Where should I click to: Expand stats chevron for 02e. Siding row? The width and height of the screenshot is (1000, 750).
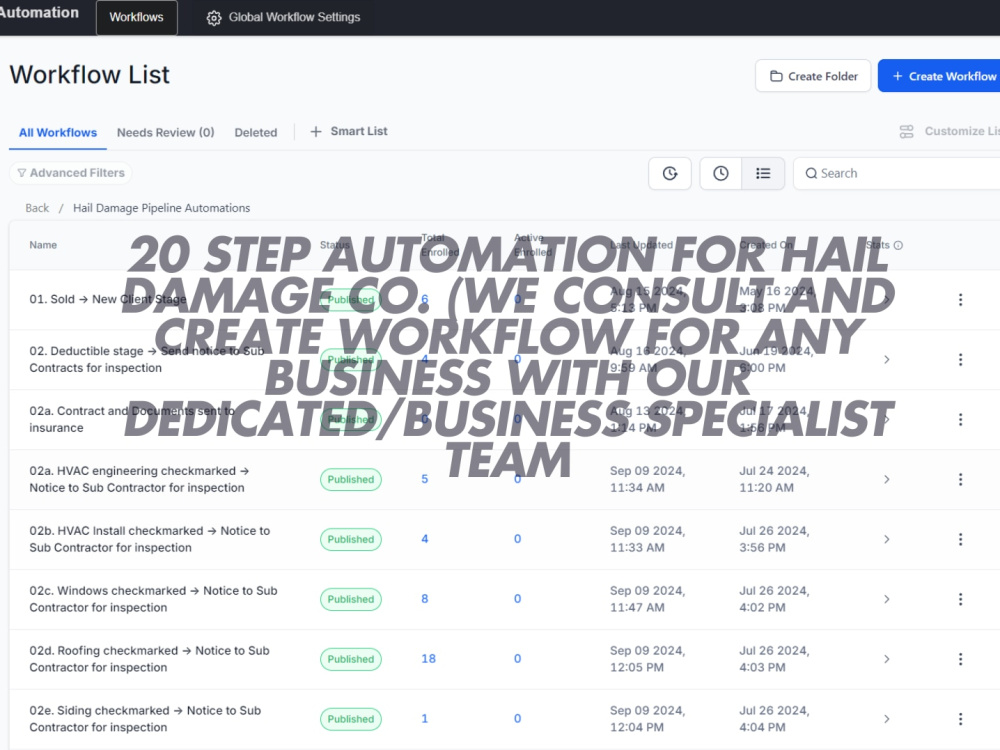(x=886, y=719)
